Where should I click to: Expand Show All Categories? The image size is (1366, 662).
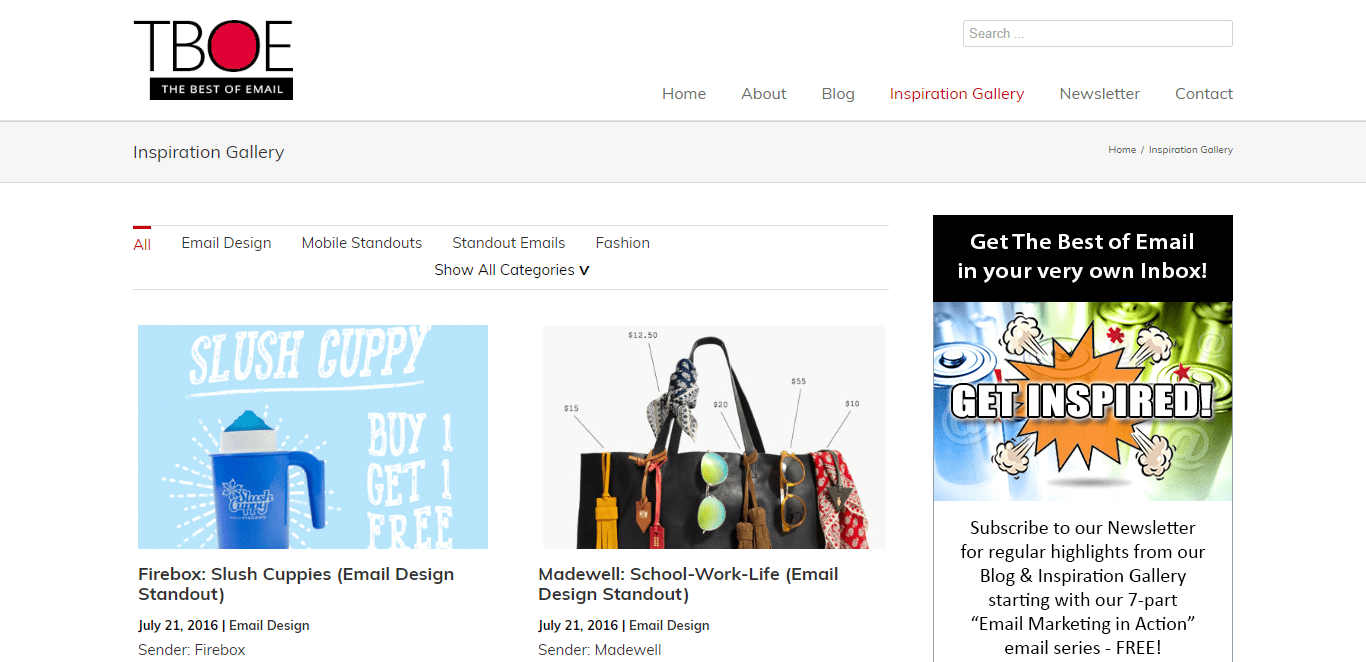tap(511, 270)
